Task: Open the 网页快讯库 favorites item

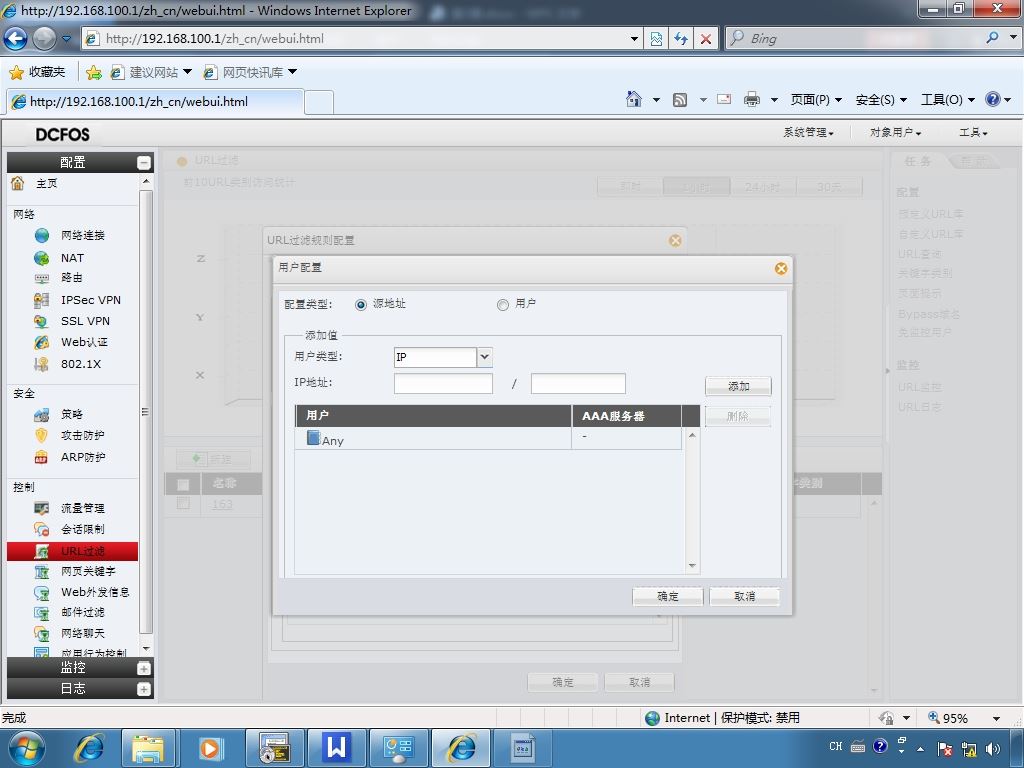Action: pos(250,72)
